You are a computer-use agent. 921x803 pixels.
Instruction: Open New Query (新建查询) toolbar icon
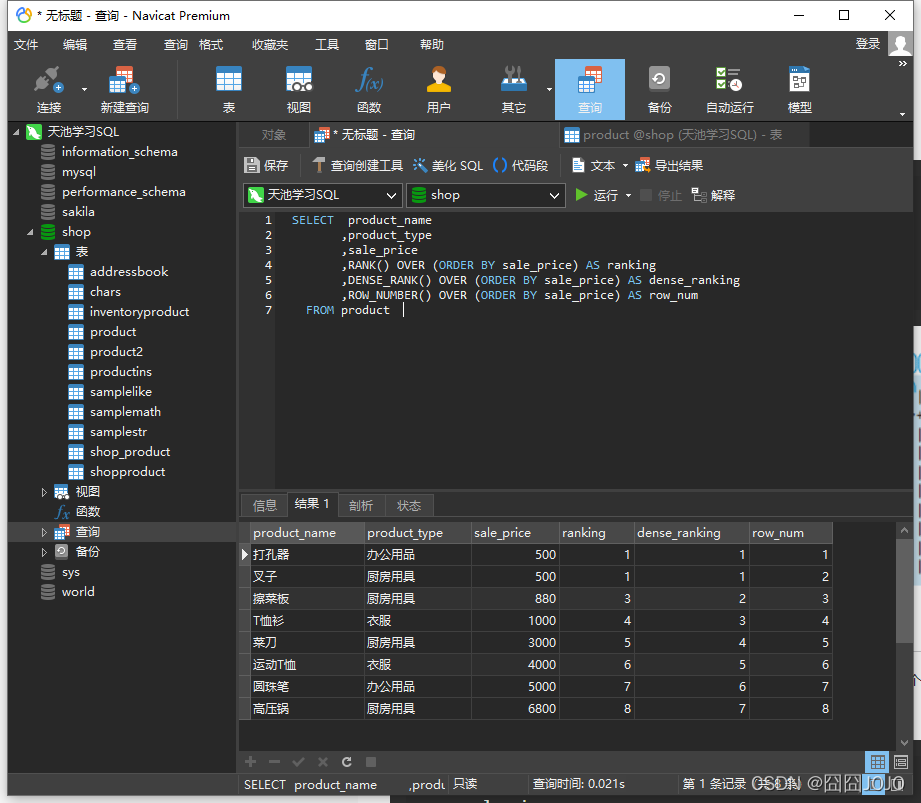pyautogui.click(x=124, y=90)
